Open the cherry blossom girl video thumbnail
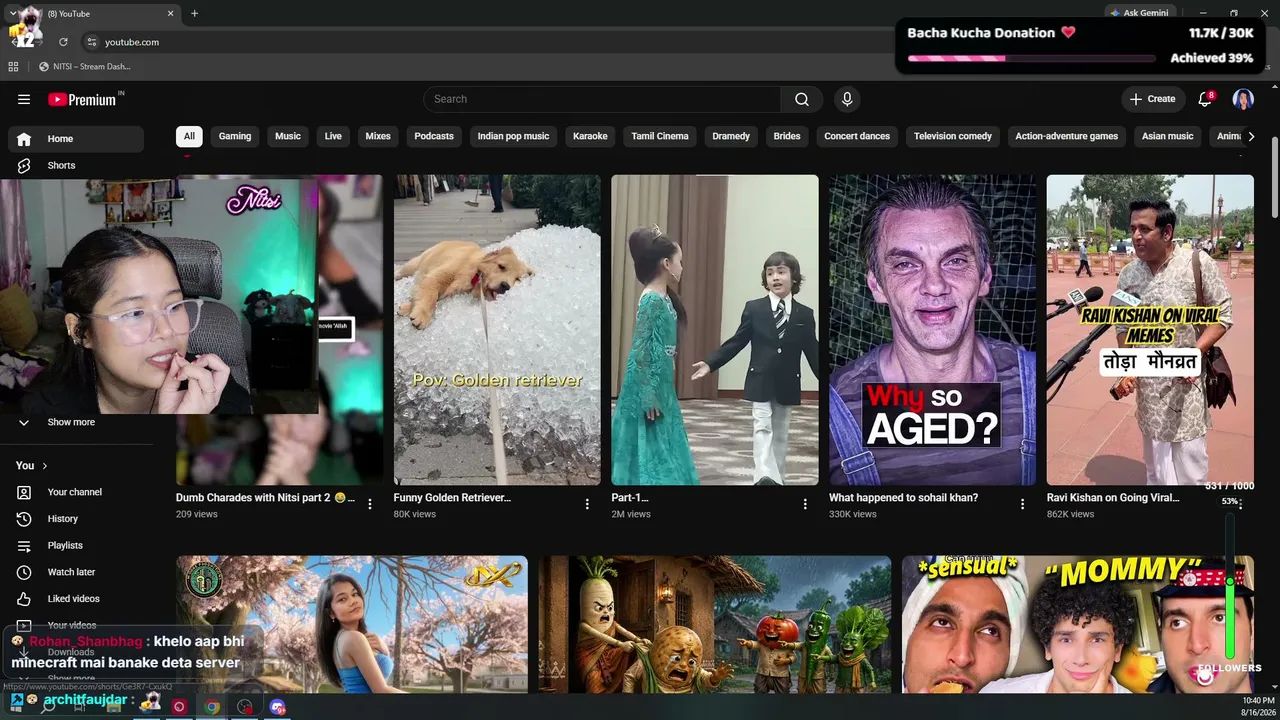 click(352, 624)
